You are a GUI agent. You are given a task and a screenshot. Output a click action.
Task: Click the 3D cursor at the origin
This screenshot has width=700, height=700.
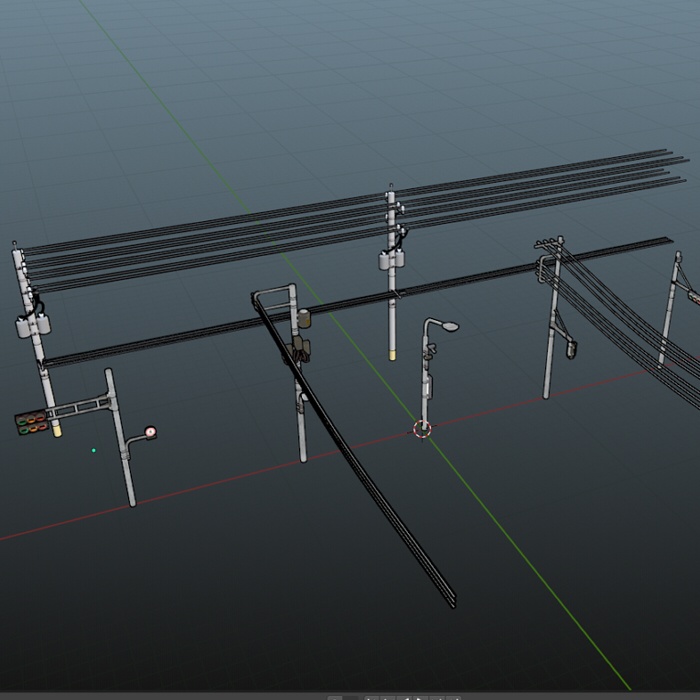click(422, 429)
